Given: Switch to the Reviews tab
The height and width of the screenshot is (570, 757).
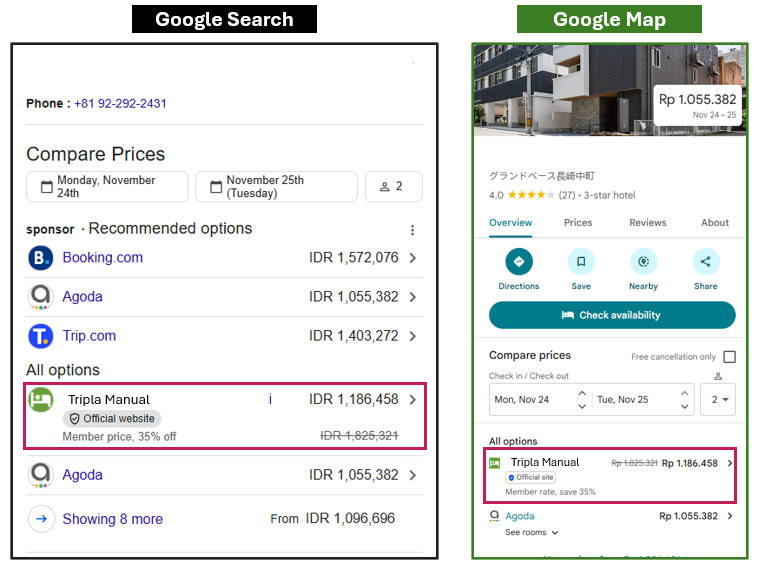Looking at the screenshot, I should tap(647, 223).
